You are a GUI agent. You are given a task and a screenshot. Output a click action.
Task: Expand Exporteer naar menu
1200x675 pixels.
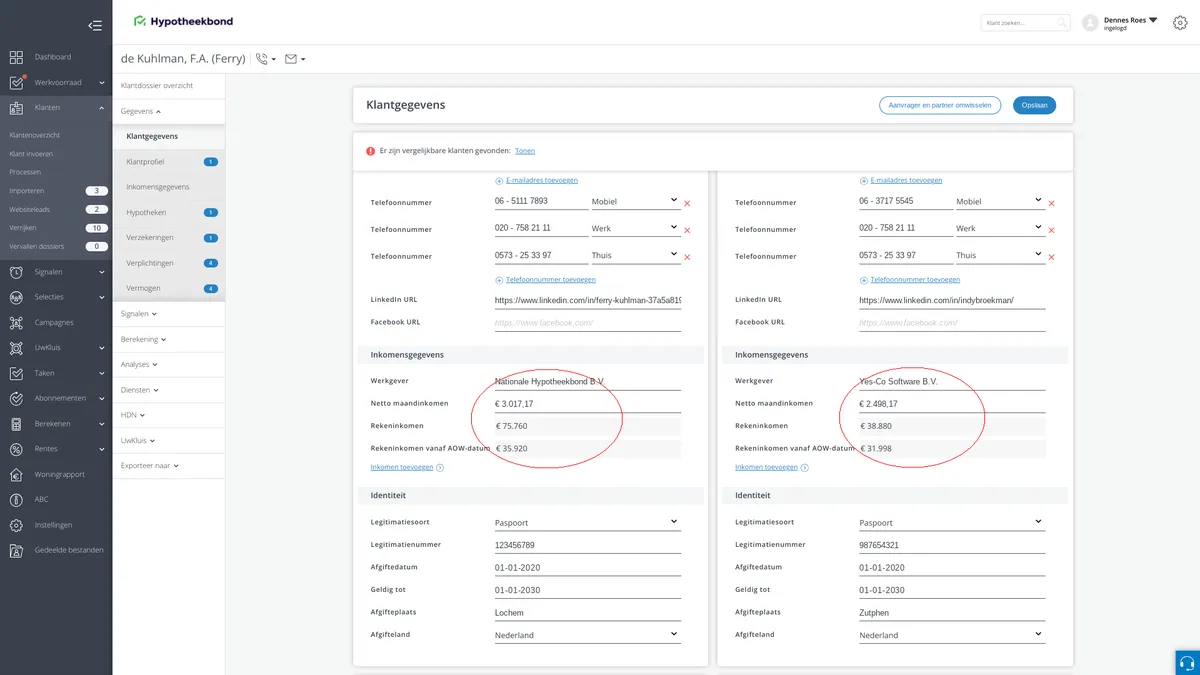(149, 465)
